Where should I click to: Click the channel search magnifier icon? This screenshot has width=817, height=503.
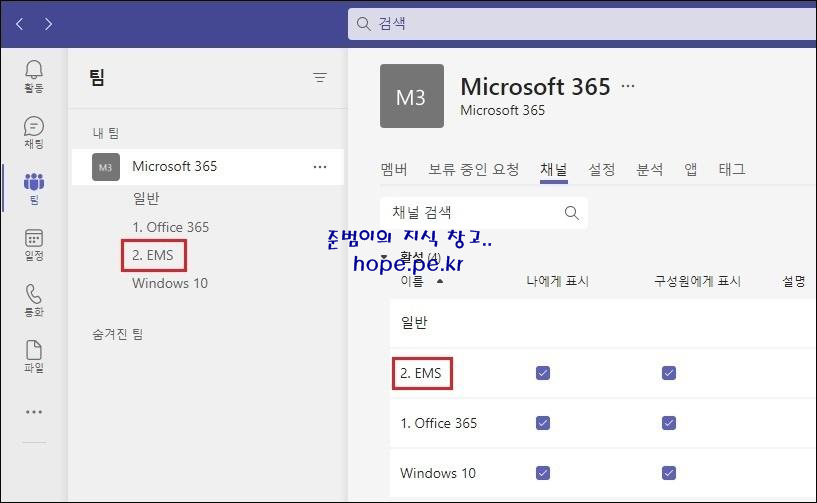[572, 213]
